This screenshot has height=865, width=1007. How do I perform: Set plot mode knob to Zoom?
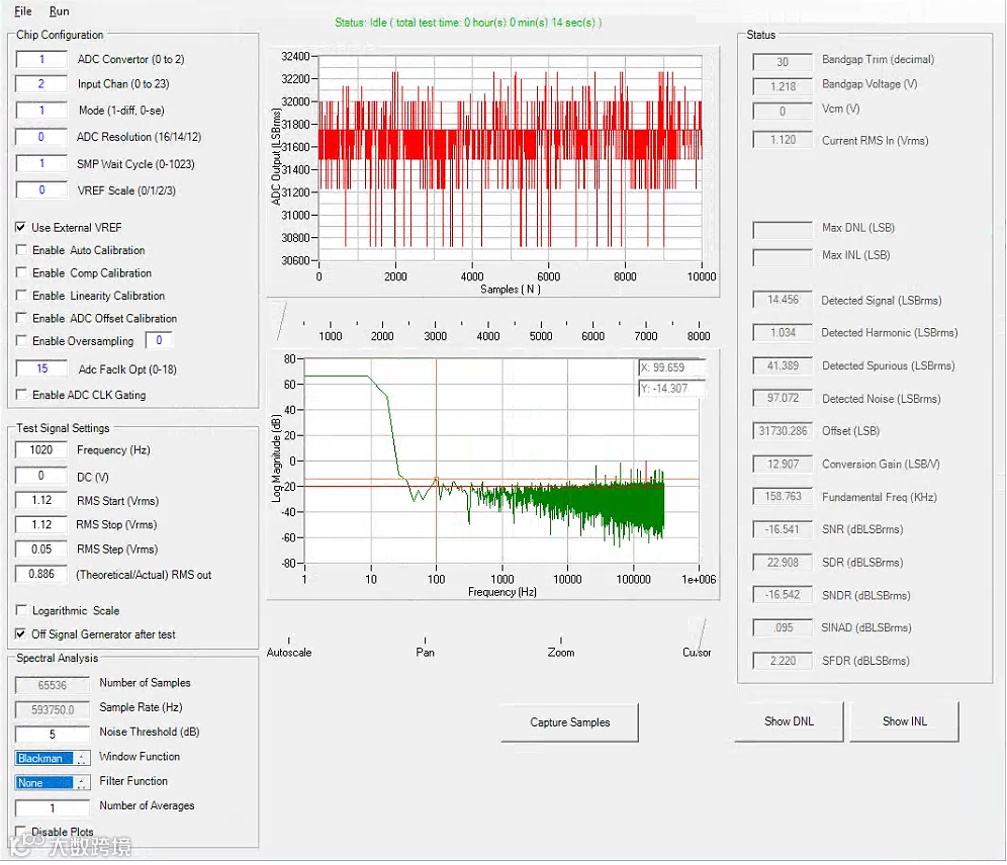(561, 652)
